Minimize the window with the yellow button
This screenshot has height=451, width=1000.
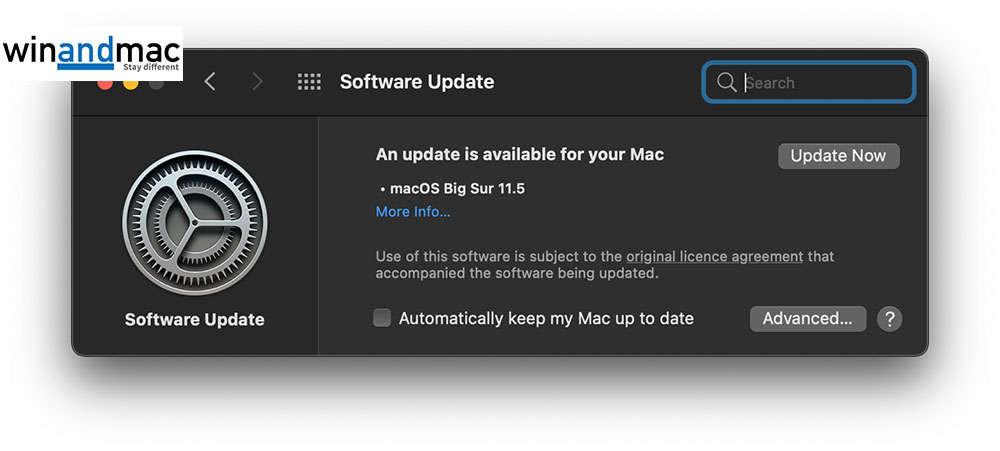coord(130,84)
